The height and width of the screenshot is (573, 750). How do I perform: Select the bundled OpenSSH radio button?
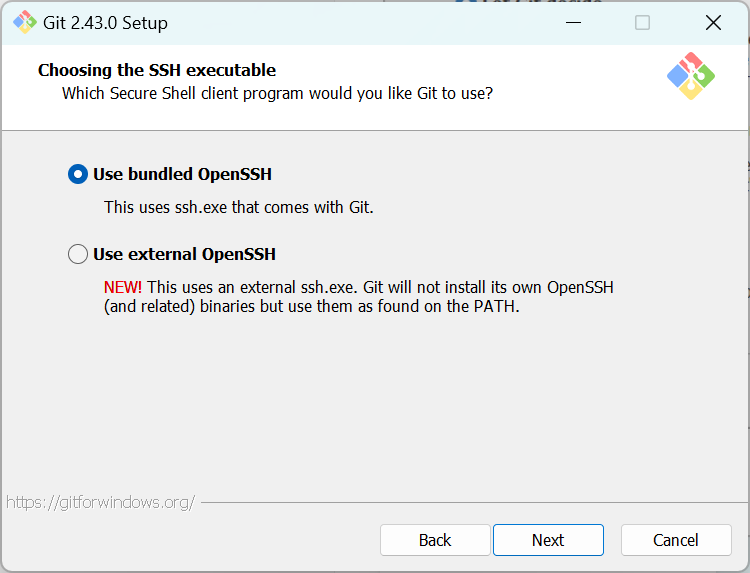(78, 174)
